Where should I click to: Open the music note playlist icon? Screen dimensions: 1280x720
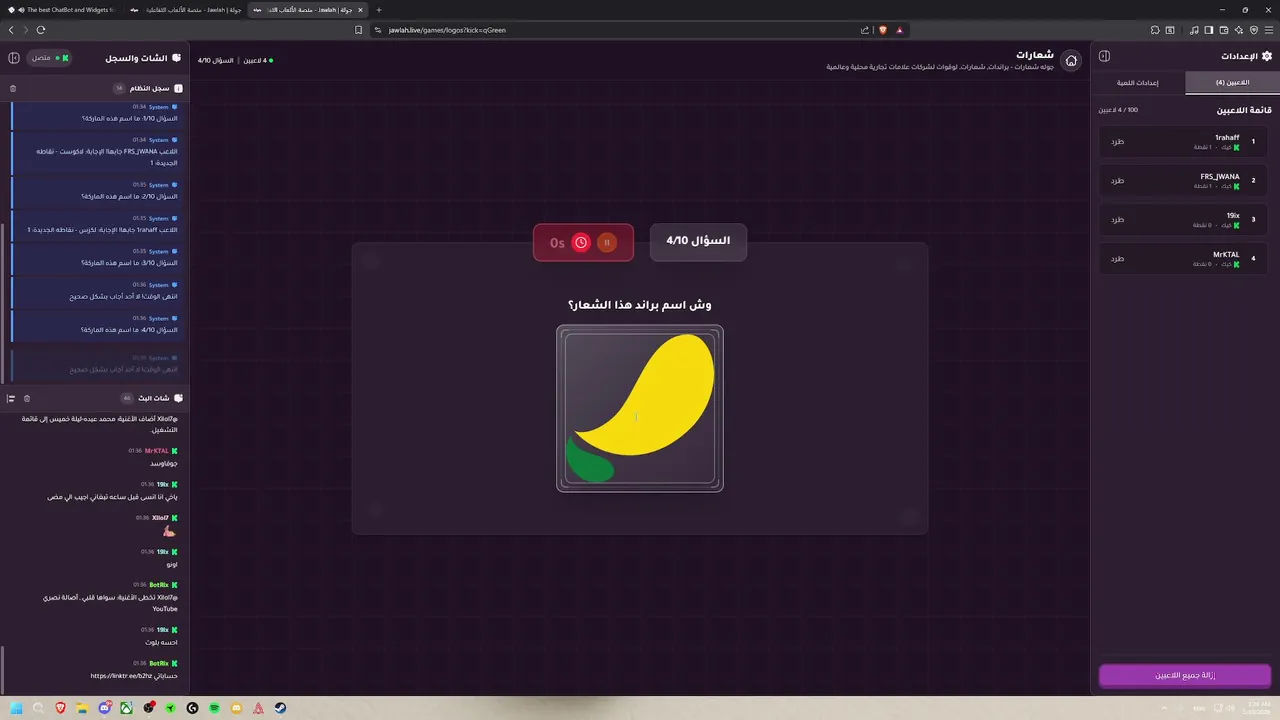1194,30
